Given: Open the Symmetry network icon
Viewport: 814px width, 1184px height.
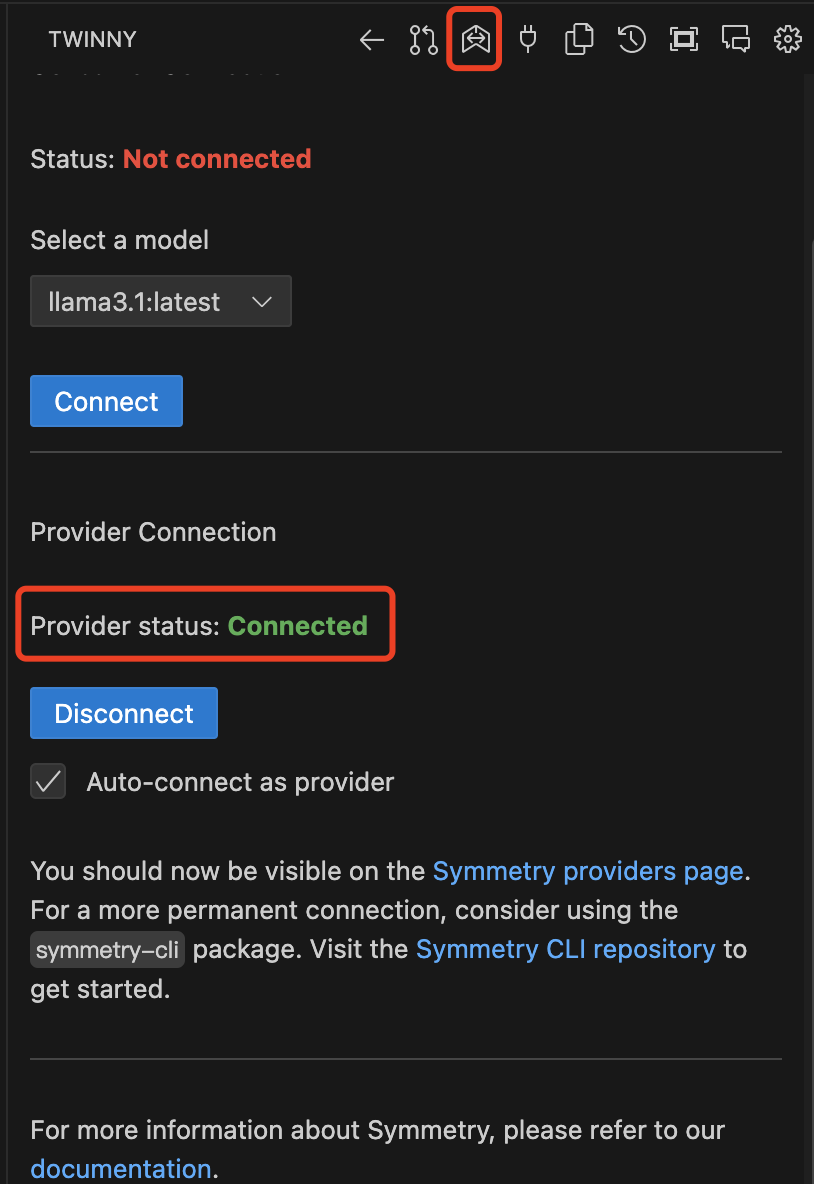Looking at the screenshot, I should click(476, 39).
